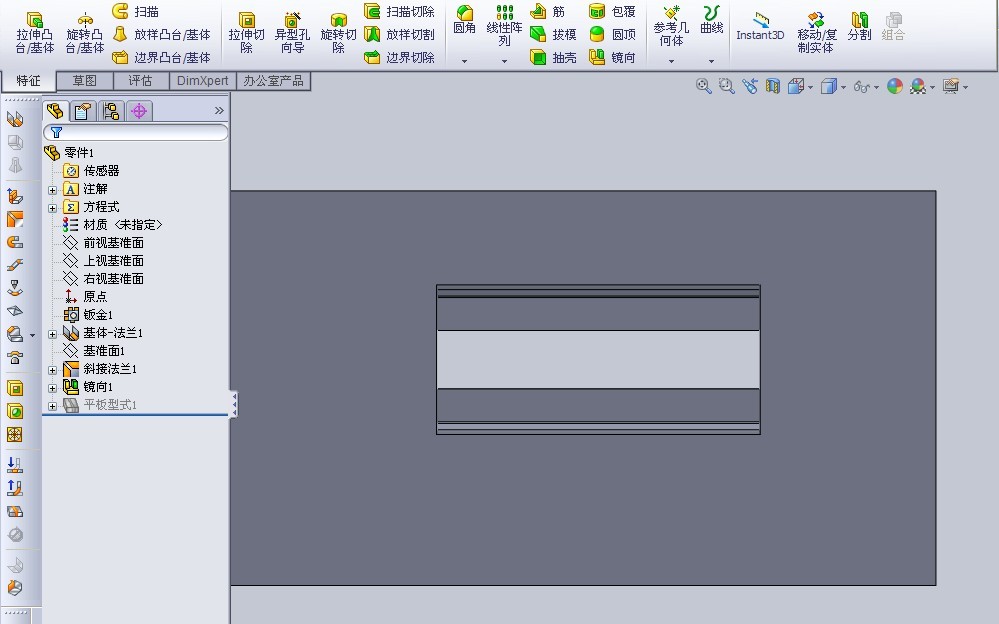Viewport: 999px width, 624px height.
Task: Click the 旋转凸台/基体 button
Action: (x=84, y=32)
